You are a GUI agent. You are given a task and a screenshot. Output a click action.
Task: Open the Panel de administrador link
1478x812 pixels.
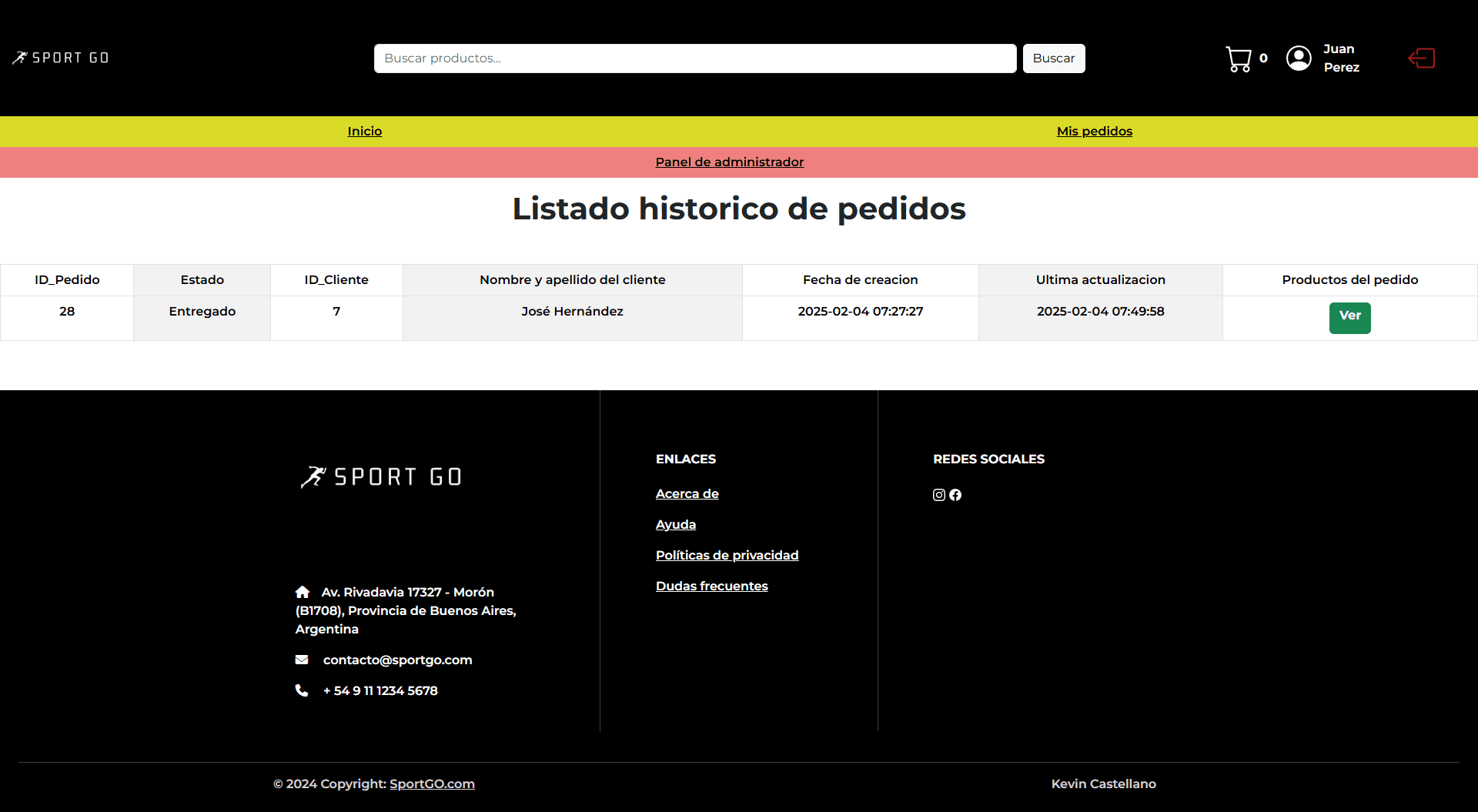tap(729, 162)
